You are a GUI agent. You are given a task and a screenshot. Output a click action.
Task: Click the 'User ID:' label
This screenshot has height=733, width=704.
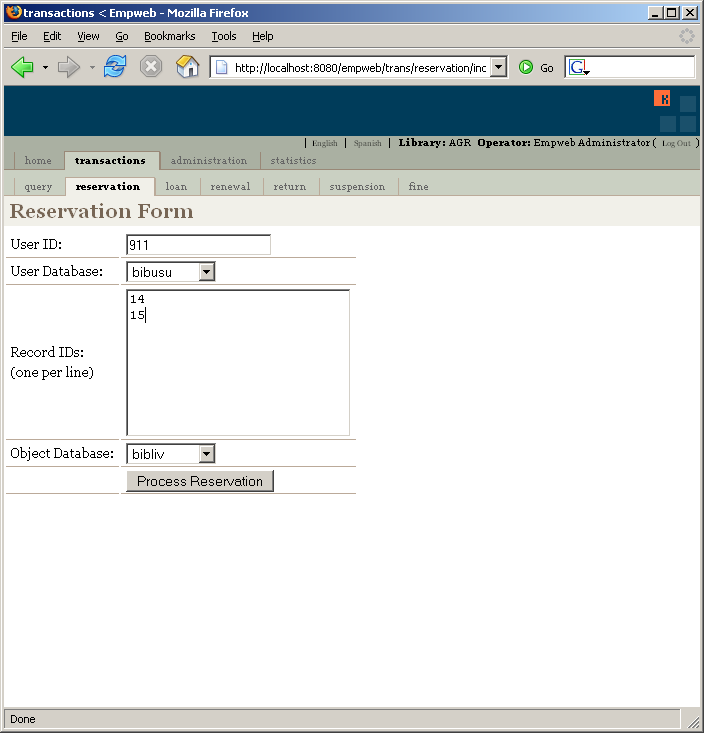point(36,244)
